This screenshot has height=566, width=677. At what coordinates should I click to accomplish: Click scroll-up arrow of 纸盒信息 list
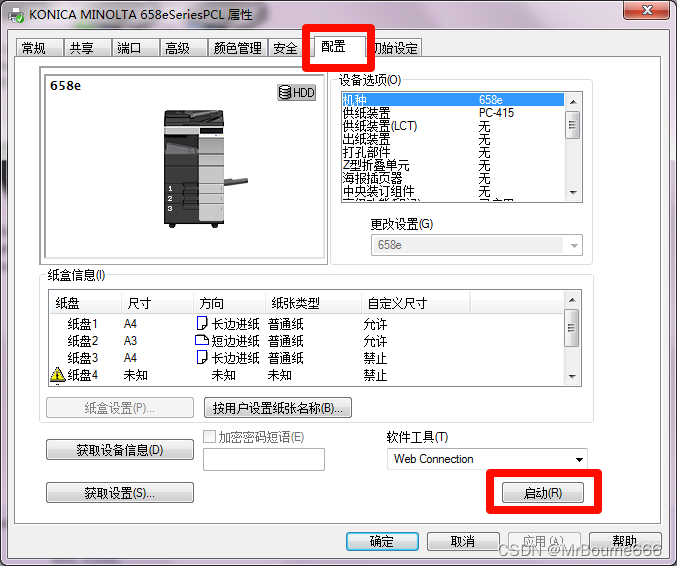click(x=572, y=300)
